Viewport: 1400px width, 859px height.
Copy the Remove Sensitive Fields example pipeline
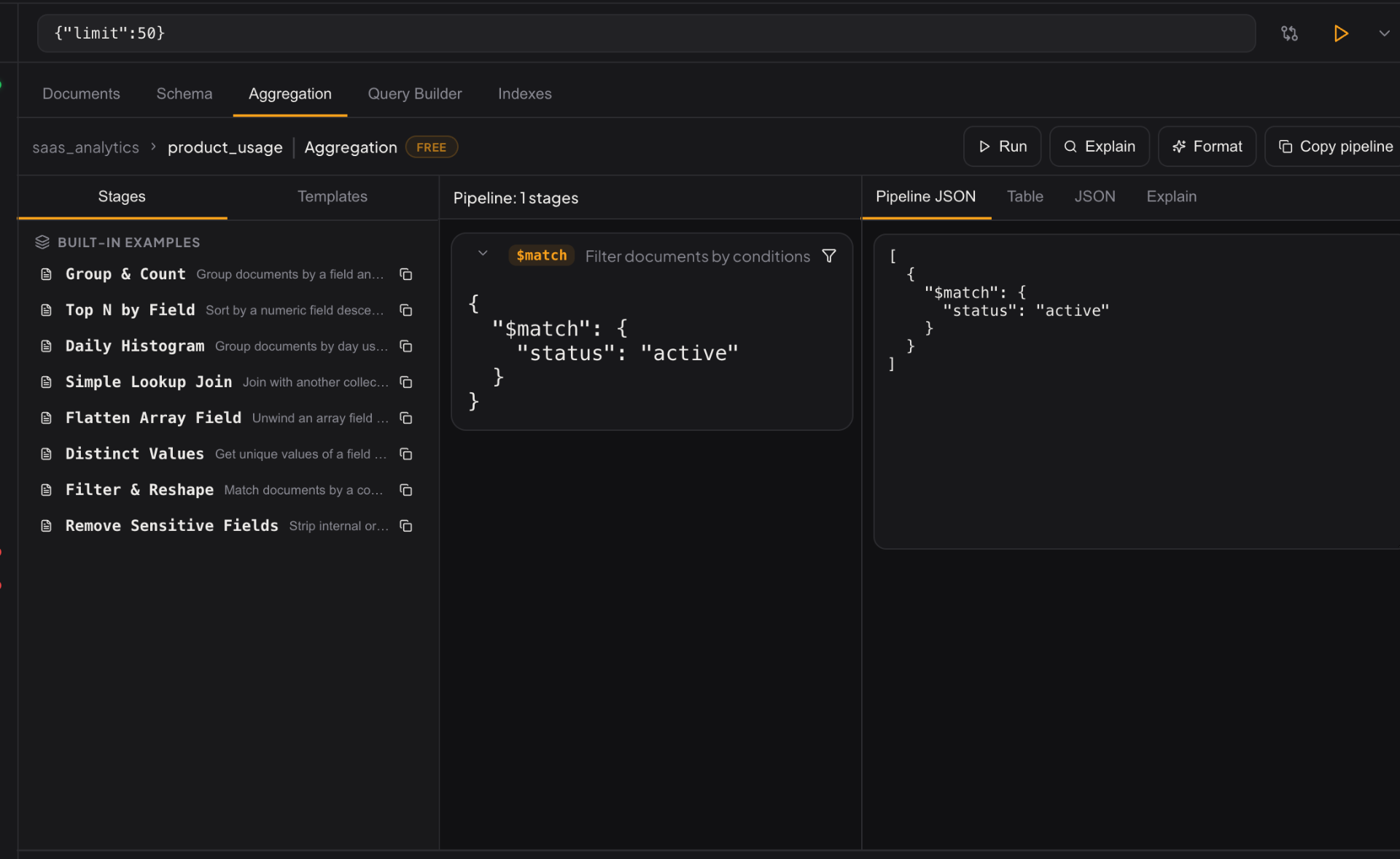pyautogui.click(x=405, y=526)
